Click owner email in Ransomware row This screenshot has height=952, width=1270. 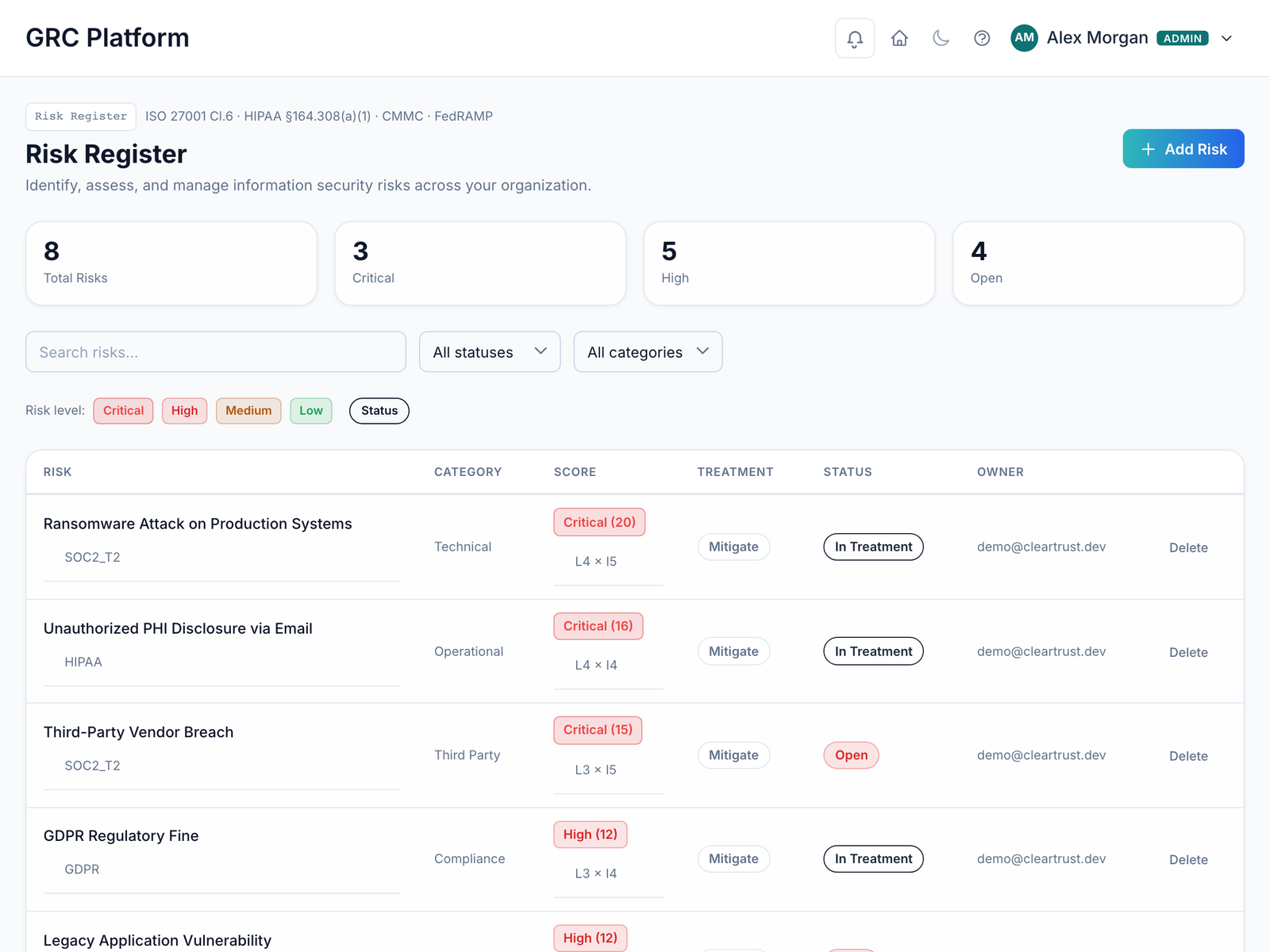pos(1041,547)
